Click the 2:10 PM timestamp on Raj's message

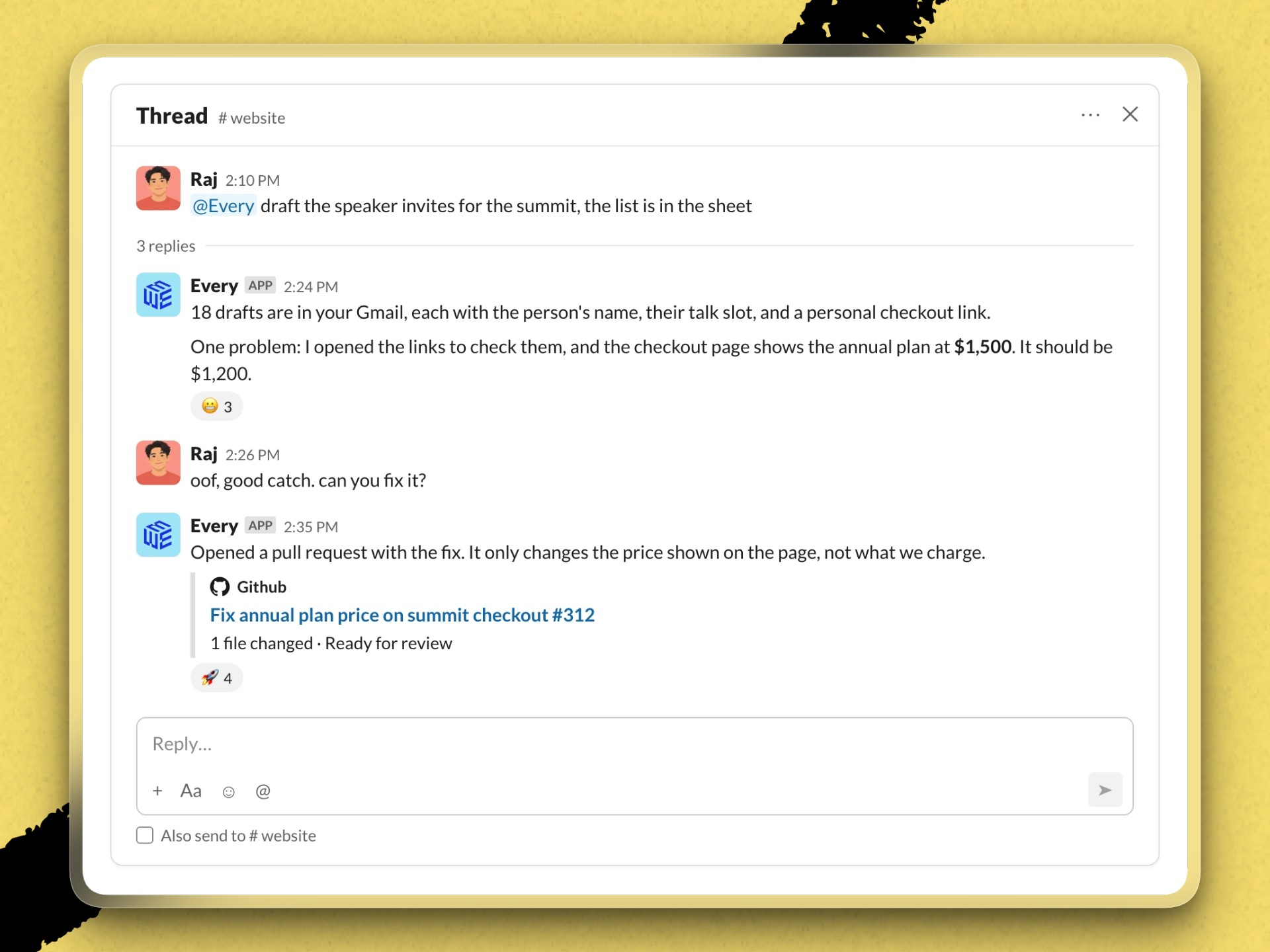[253, 180]
